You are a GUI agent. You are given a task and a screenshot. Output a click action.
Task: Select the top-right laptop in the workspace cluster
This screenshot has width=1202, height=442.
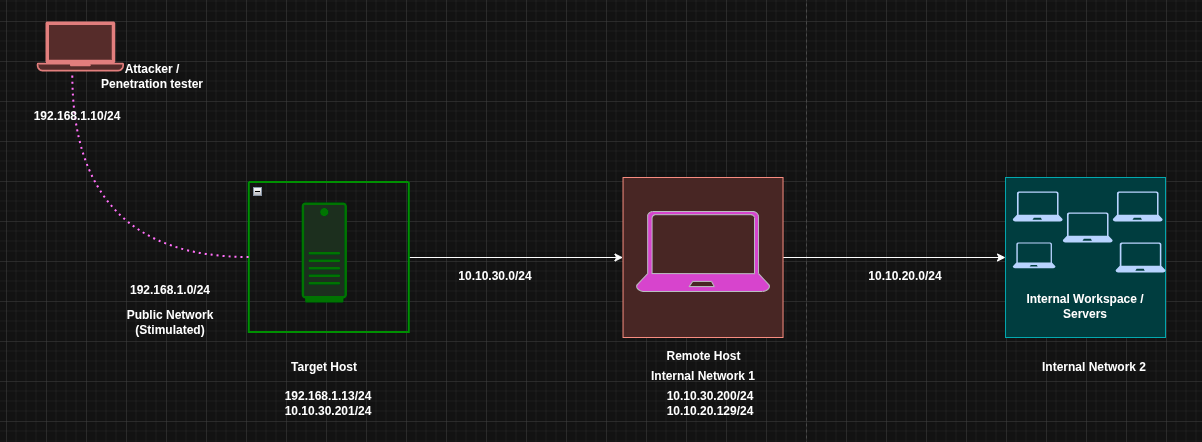tap(1137, 206)
